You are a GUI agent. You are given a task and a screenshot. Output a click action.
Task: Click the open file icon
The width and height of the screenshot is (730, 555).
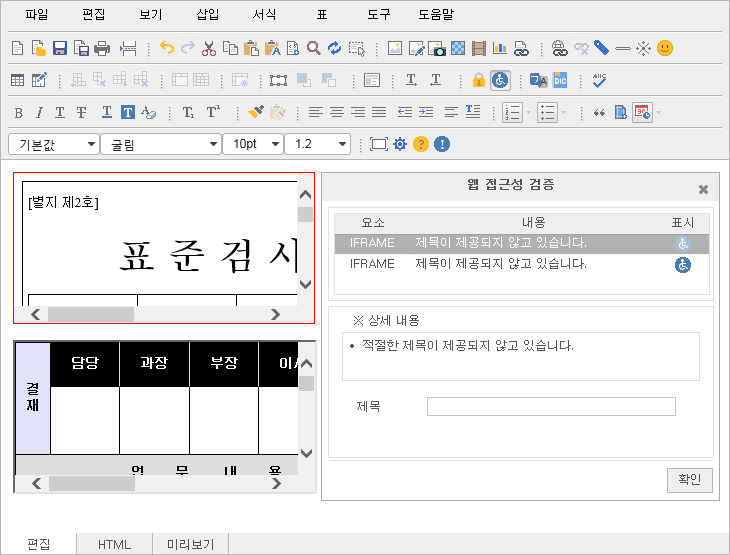[x=38, y=48]
